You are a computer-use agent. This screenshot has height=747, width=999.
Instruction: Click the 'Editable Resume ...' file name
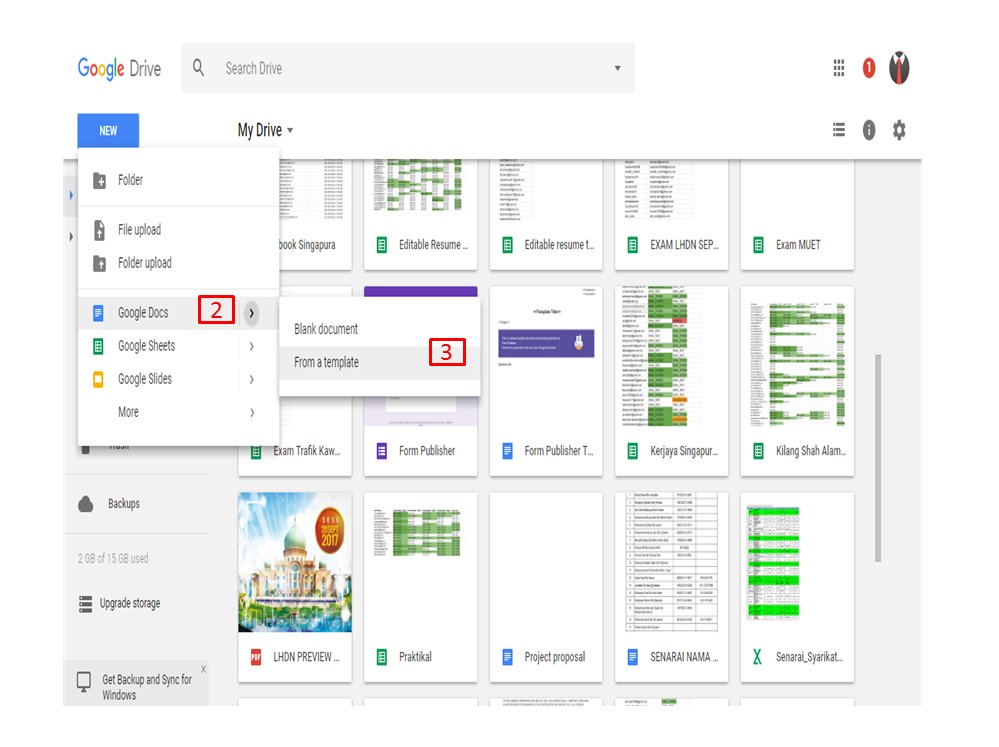(433, 245)
